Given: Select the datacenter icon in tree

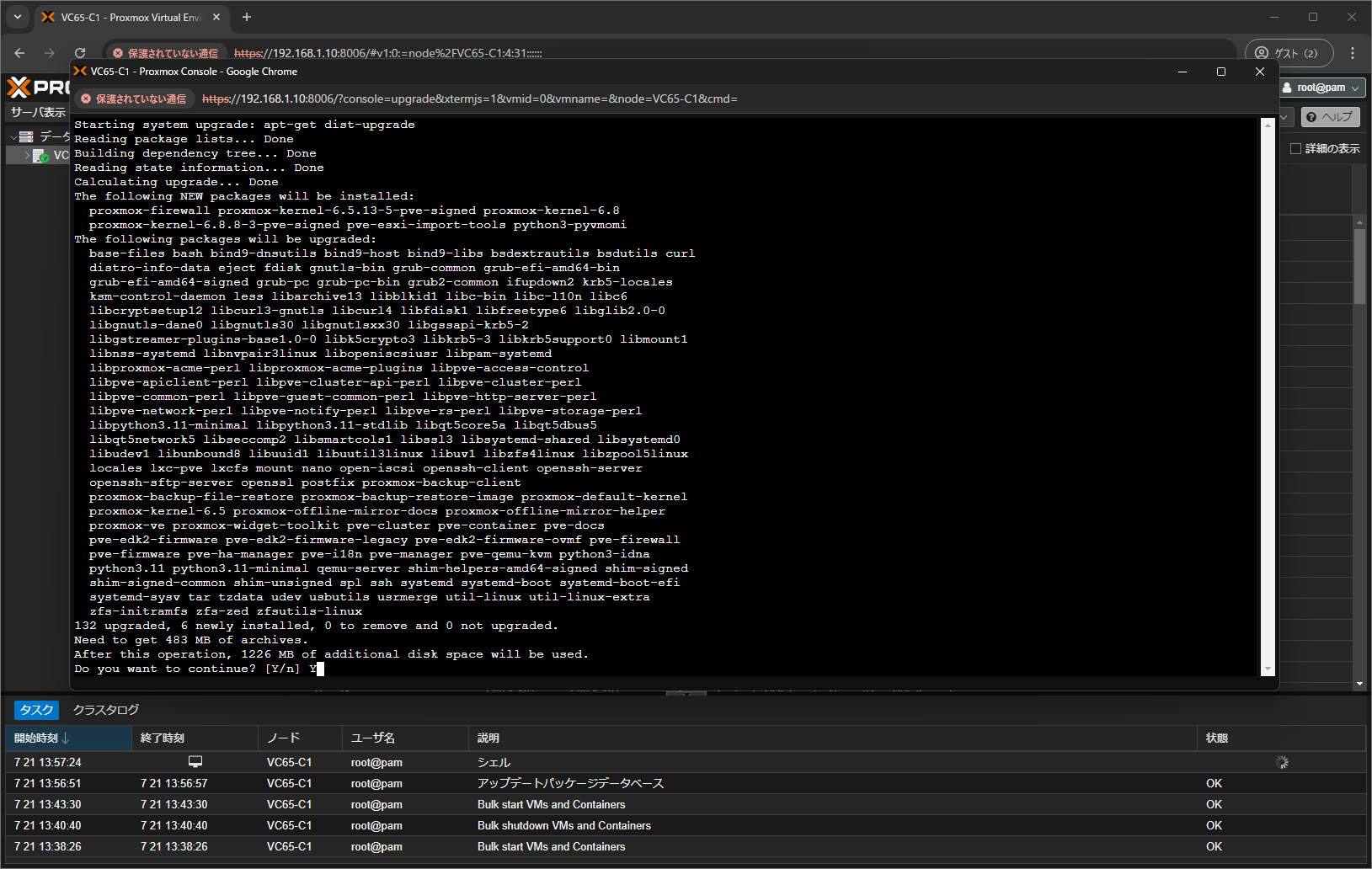Looking at the screenshot, I should coord(27,136).
